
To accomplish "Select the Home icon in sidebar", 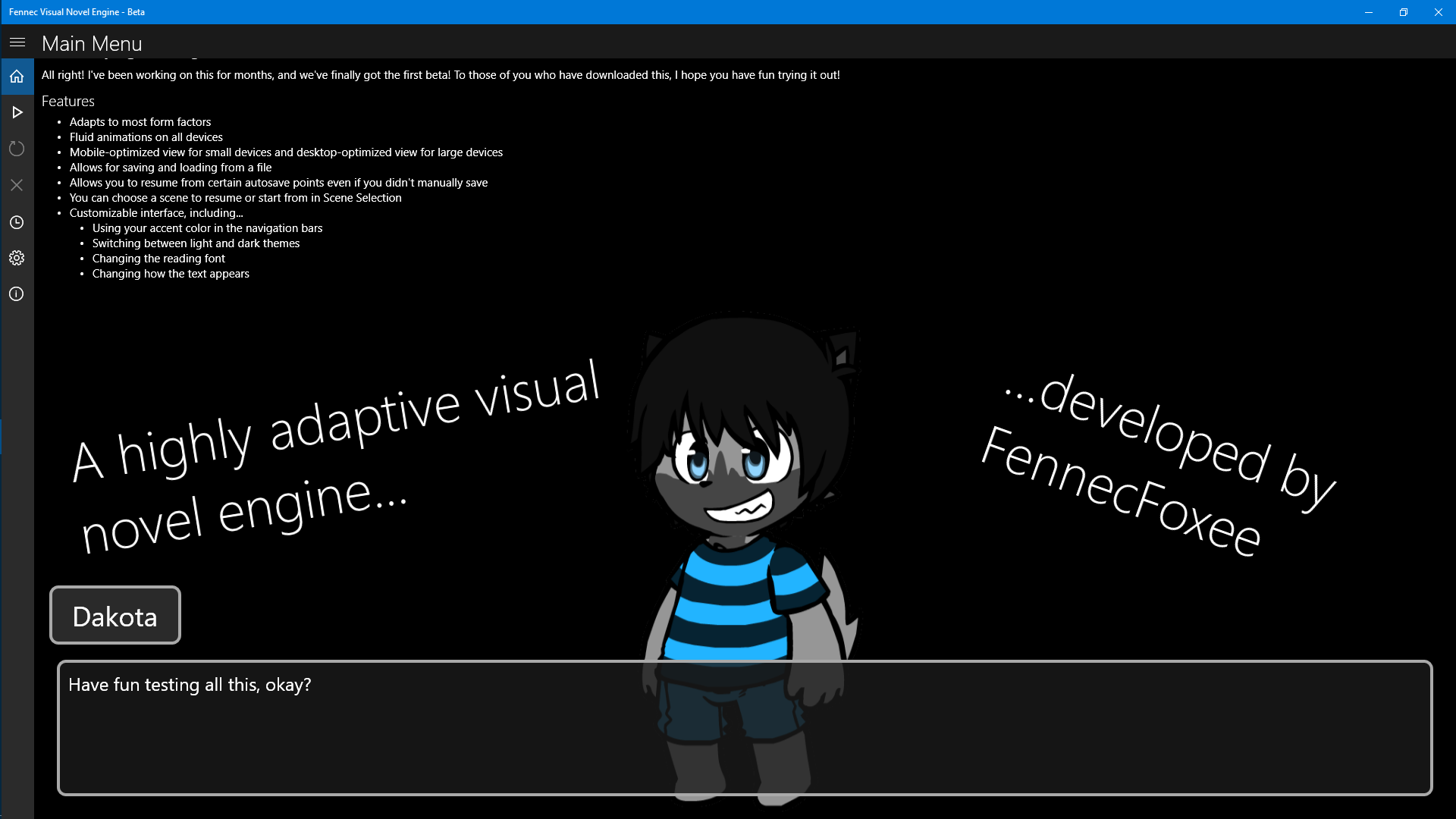I will [x=17, y=77].
